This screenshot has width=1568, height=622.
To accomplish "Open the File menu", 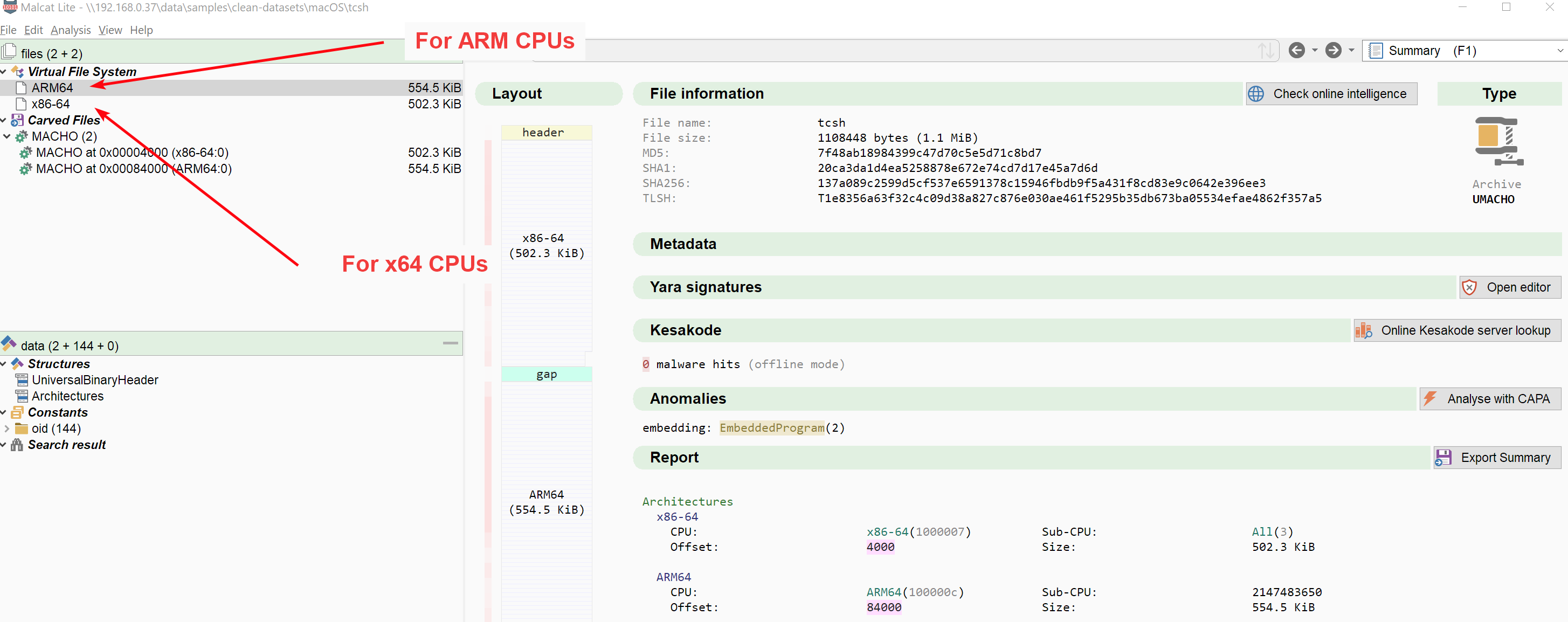I will click(8, 30).
